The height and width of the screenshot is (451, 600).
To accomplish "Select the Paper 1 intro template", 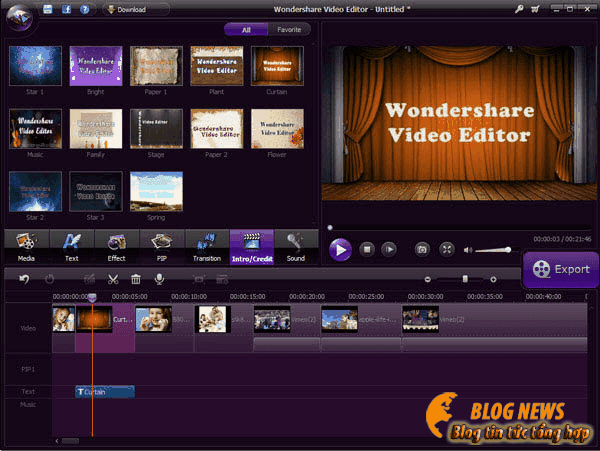I will tap(156, 65).
